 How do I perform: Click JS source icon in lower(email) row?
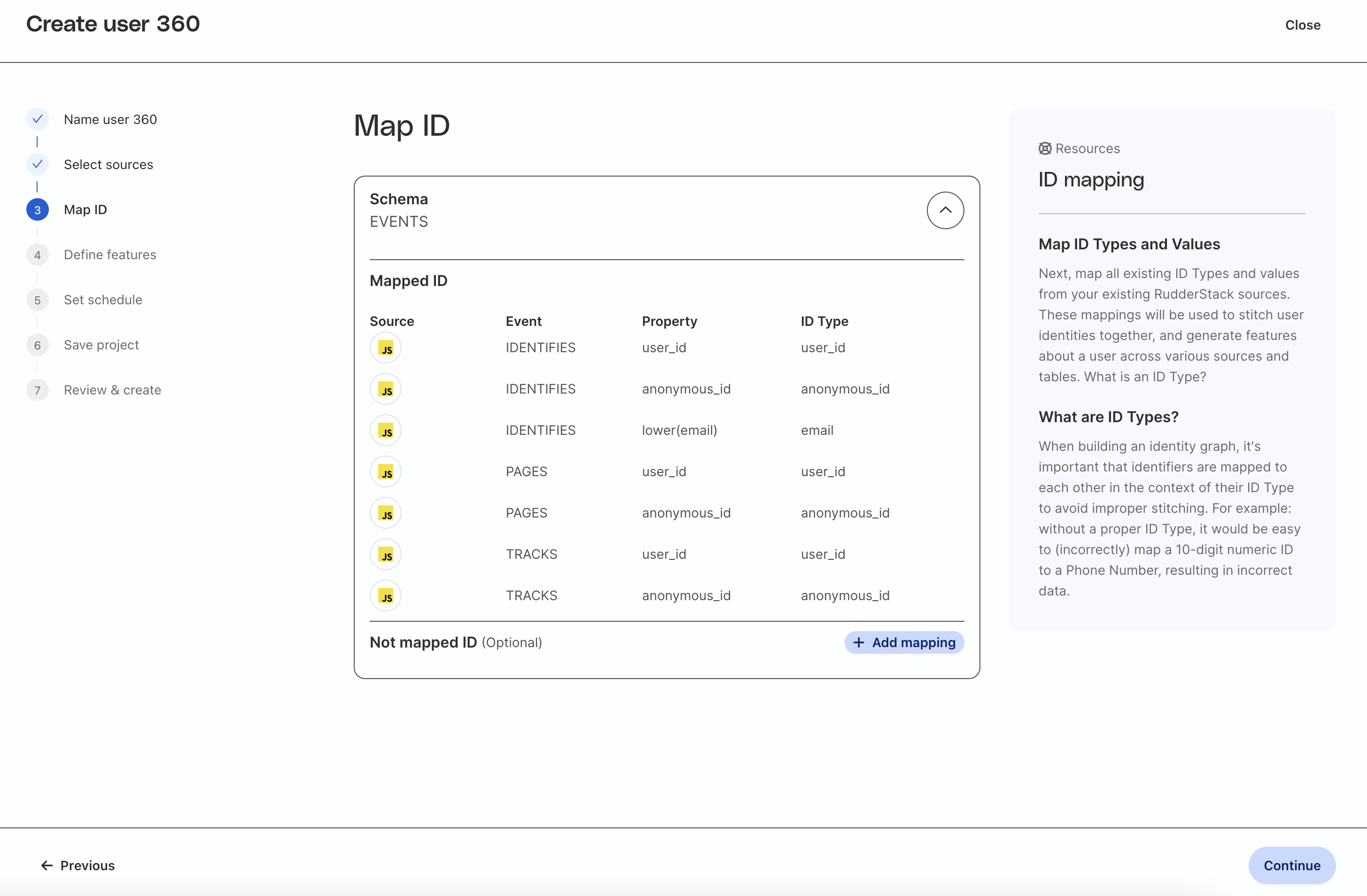tap(385, 431)
